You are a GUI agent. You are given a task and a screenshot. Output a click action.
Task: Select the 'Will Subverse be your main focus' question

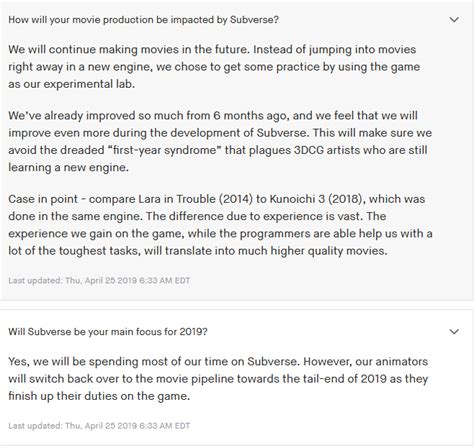pyautogui.click(x=108, y=332)
